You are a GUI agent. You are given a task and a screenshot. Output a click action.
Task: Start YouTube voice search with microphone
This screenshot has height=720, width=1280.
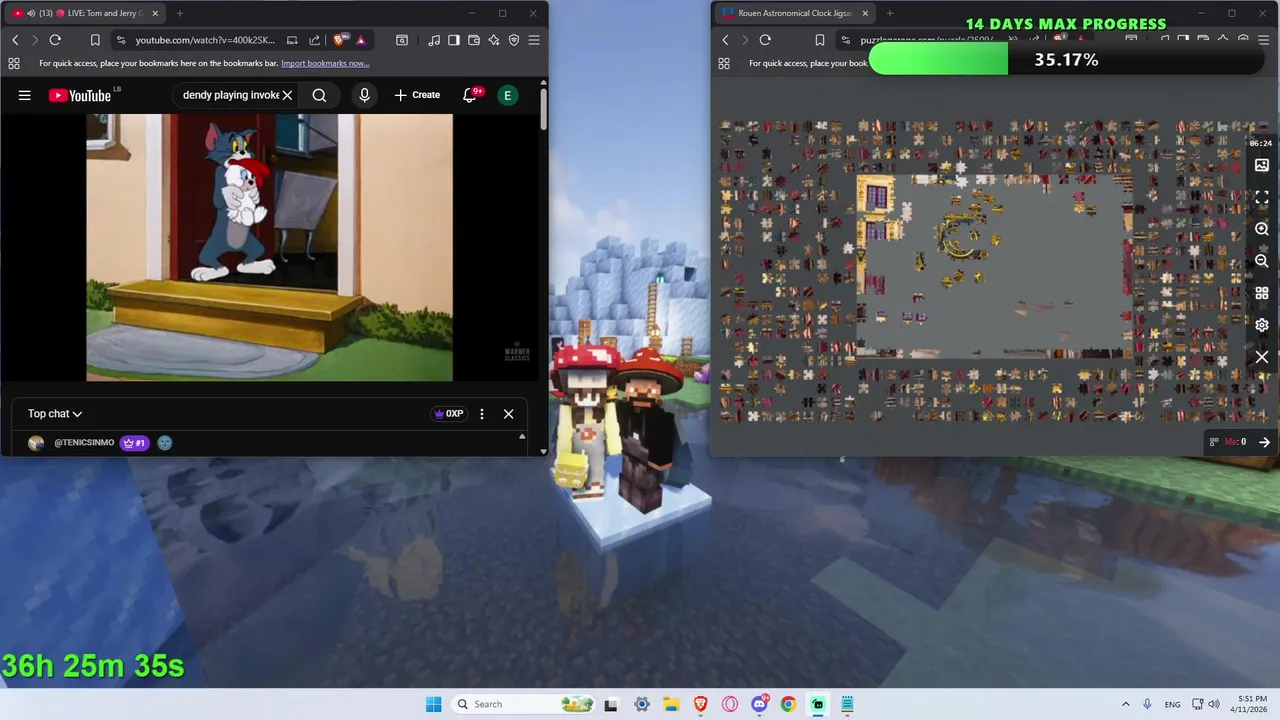coord(364,95)
